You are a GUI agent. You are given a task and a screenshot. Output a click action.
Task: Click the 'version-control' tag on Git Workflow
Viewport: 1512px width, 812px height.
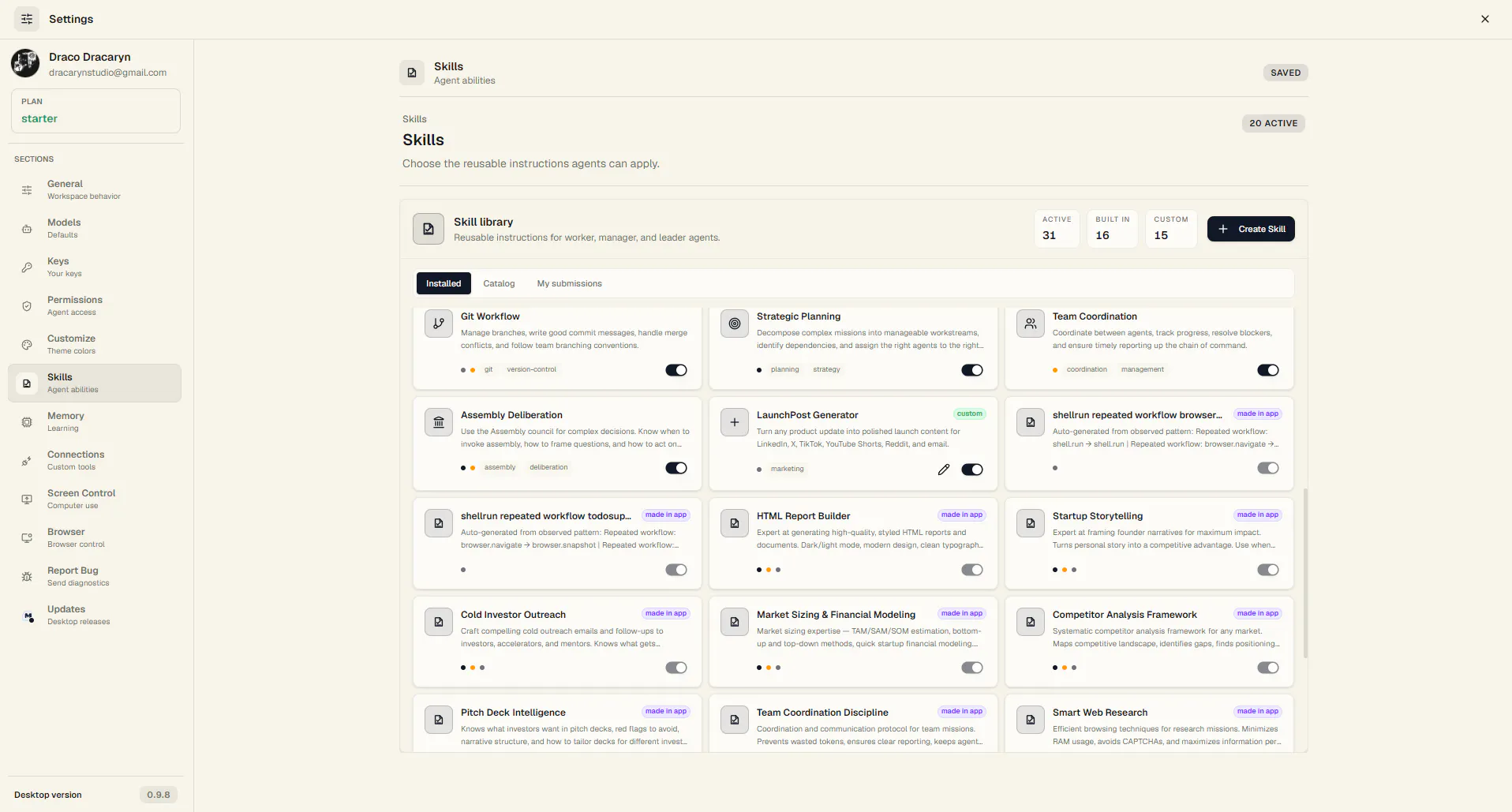pyautogui.click(x=532, y=369)
